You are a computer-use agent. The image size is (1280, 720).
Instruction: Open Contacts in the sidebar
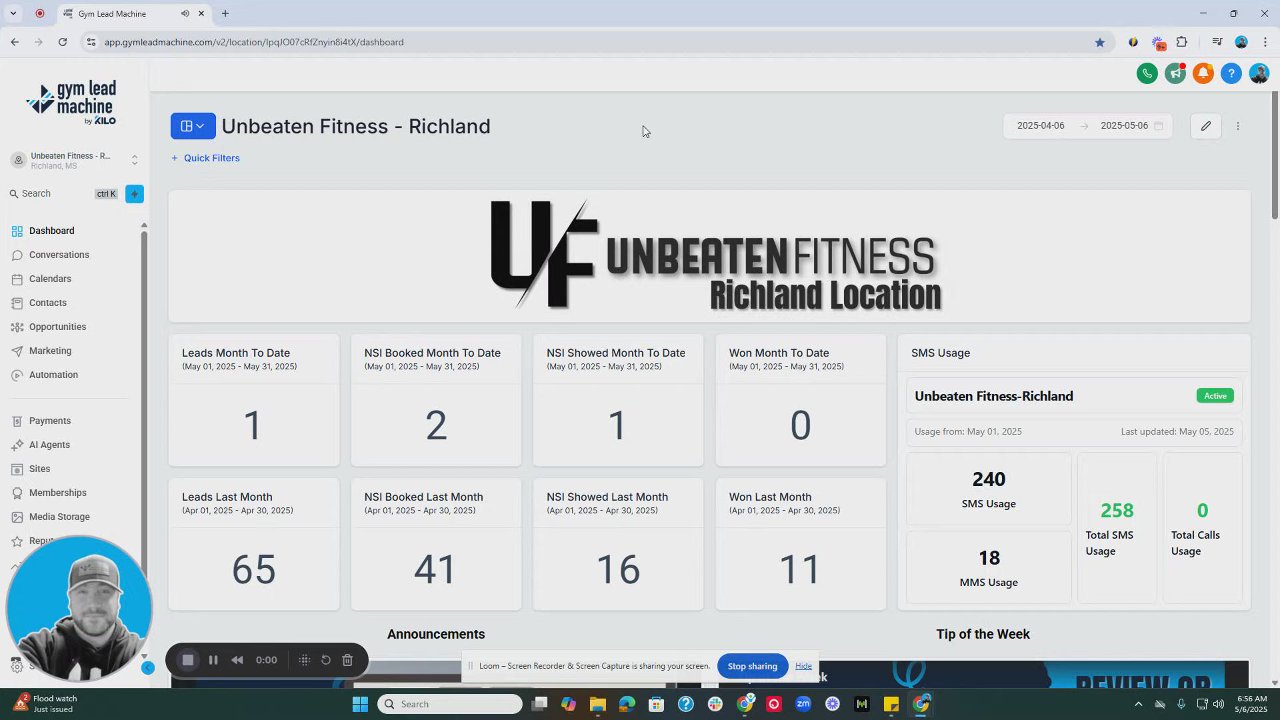click(x=48, y=303)
